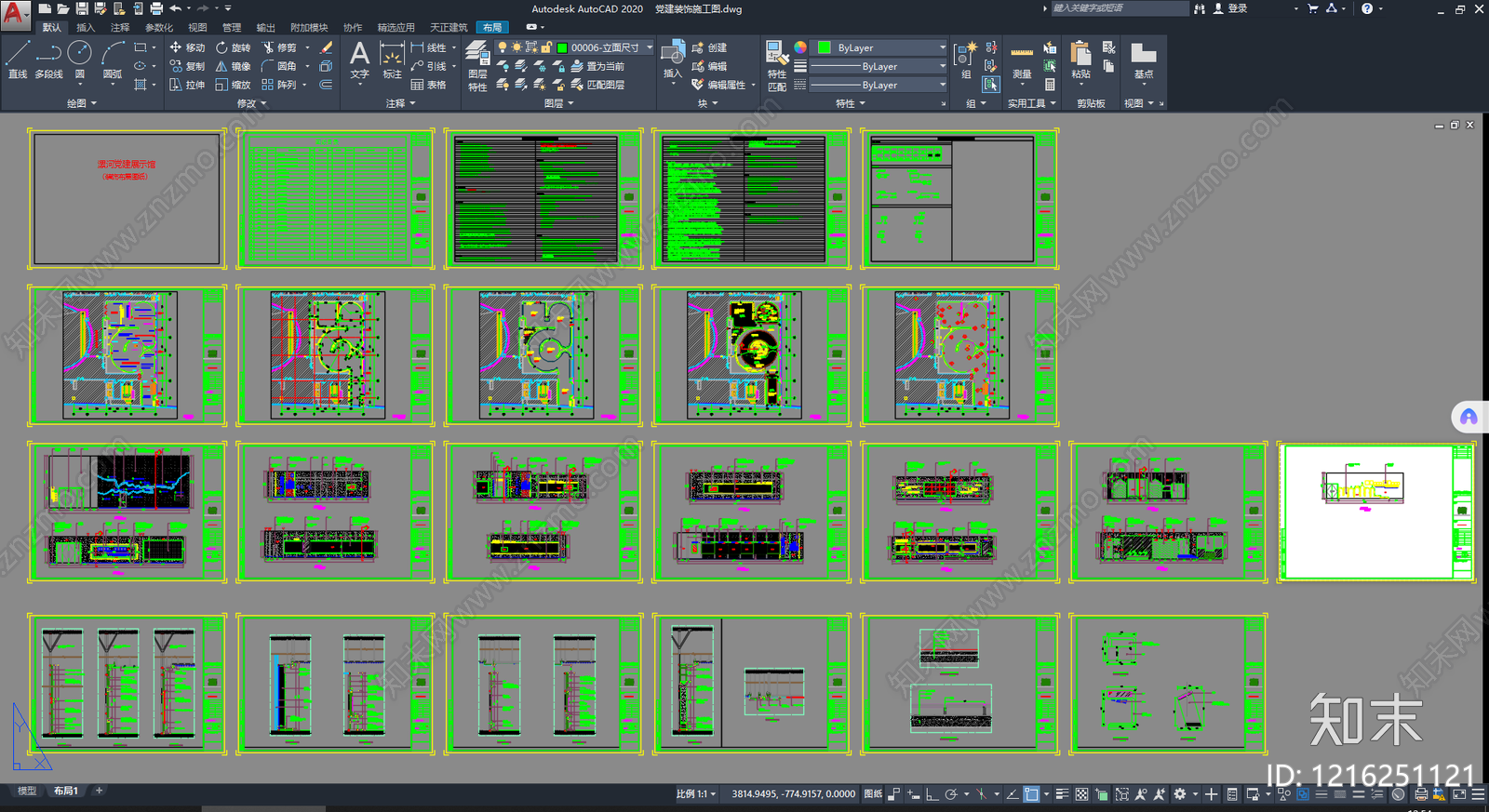Select the 多段线 (Polyline) tool
This screenshot has width=1489, height=812.
(x=48, y=60)
